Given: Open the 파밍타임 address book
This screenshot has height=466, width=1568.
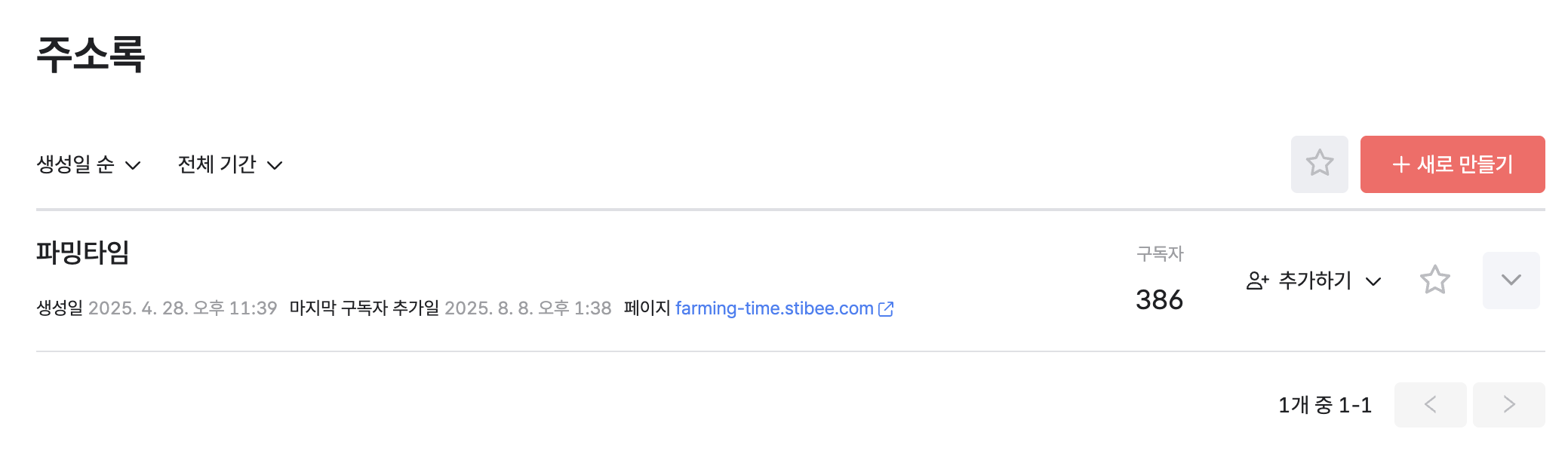Looking at the screenshot, I should point(83,252).
